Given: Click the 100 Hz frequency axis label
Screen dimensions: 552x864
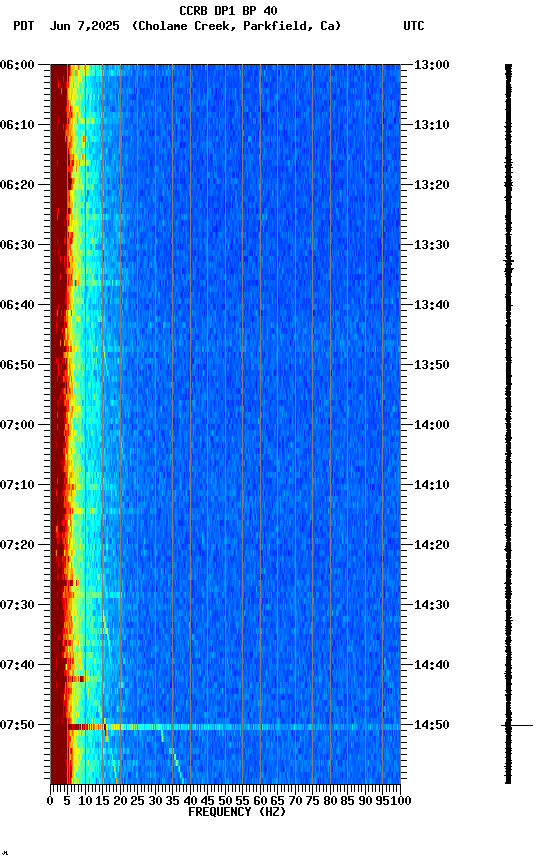Looking at the screenshot, I should 401,801.
